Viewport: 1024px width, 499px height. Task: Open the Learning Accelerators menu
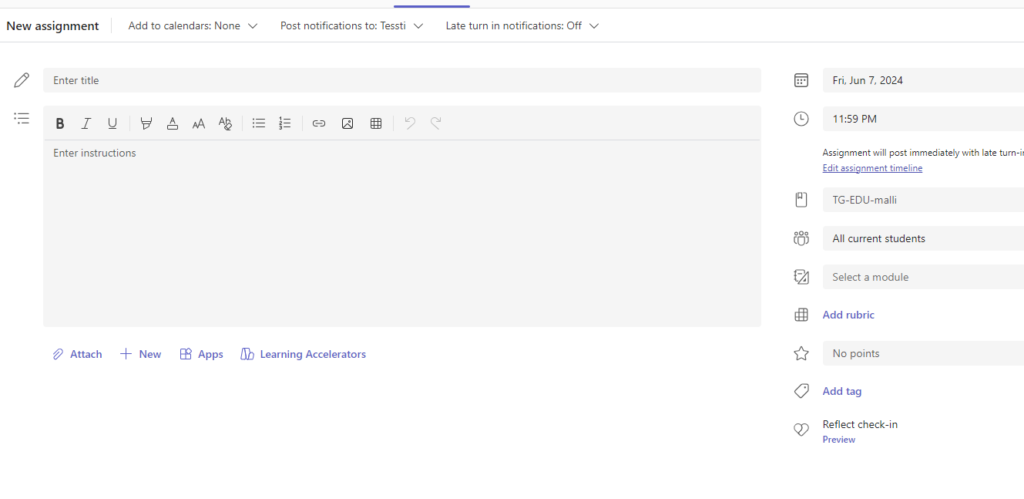point(303,354)
